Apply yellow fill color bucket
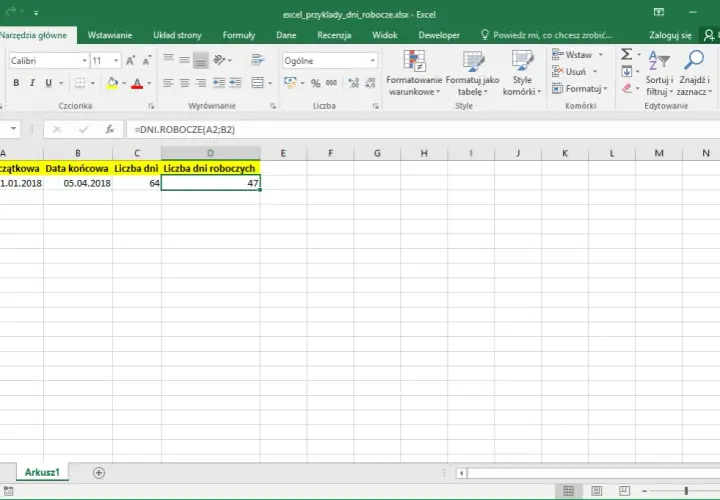 pyautogui.click(x=112, y=83)
